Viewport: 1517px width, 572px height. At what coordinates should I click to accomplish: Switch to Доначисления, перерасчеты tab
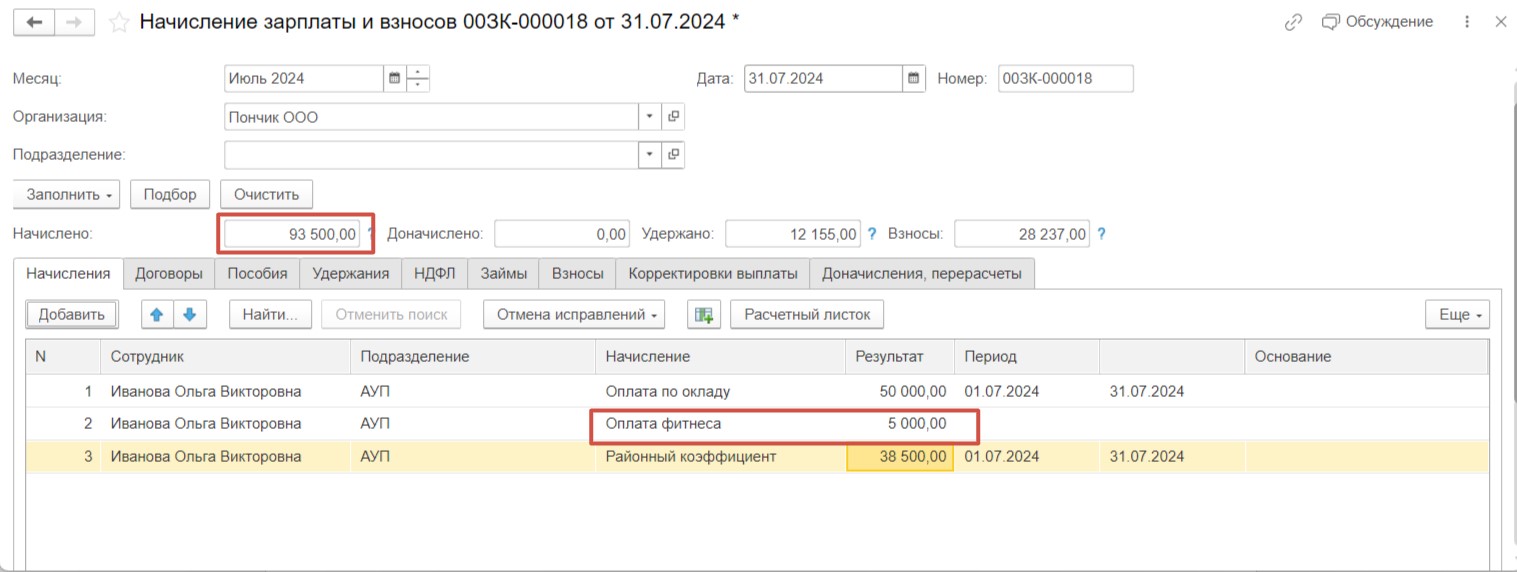coord(922,273)
